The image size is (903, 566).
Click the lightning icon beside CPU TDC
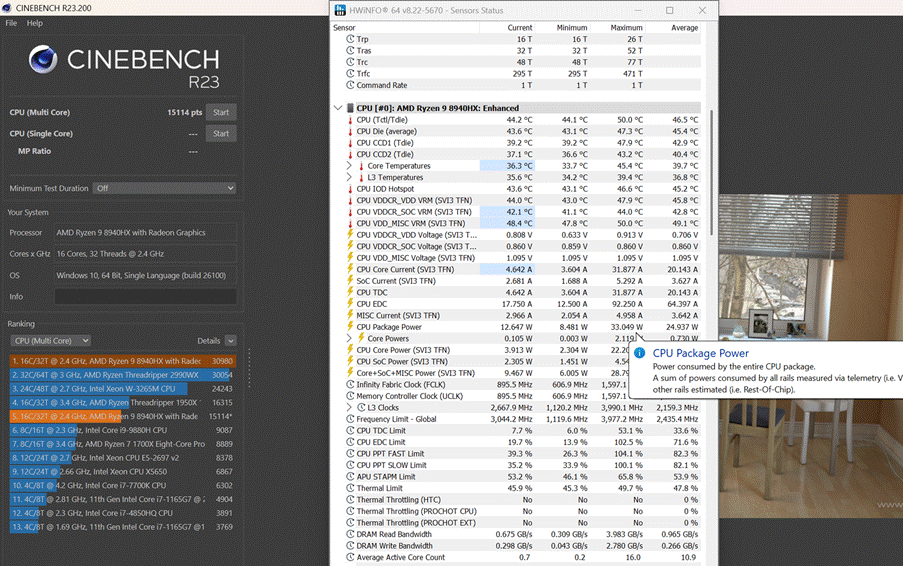click(350, 292)
